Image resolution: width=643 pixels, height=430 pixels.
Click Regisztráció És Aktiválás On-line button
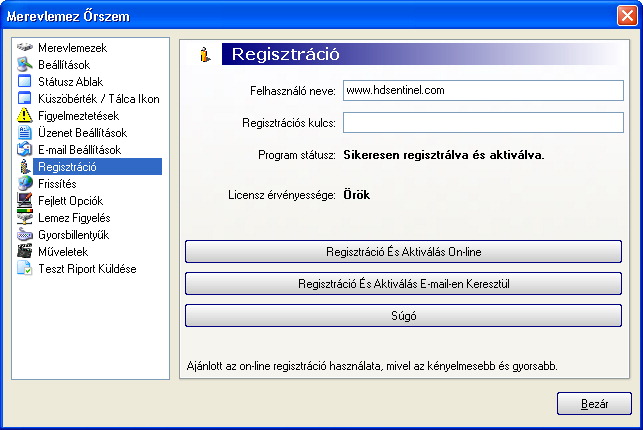pyautogui.click(x=404, y=251)
